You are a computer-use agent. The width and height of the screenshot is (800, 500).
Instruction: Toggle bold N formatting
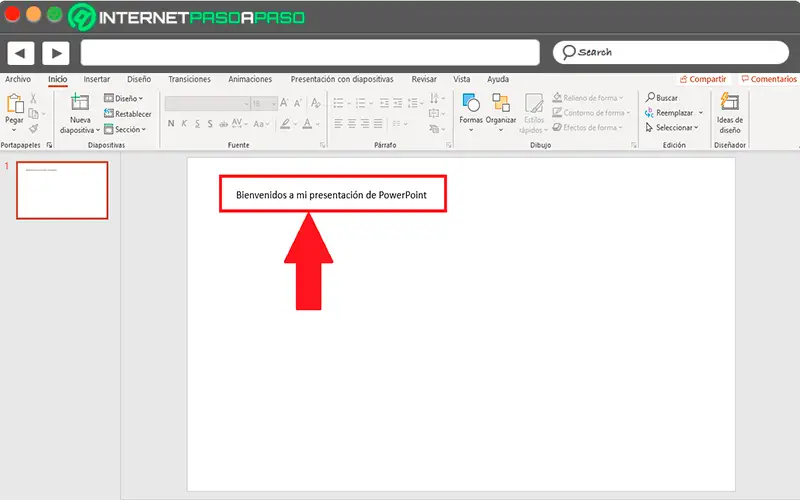click(171, 123)
